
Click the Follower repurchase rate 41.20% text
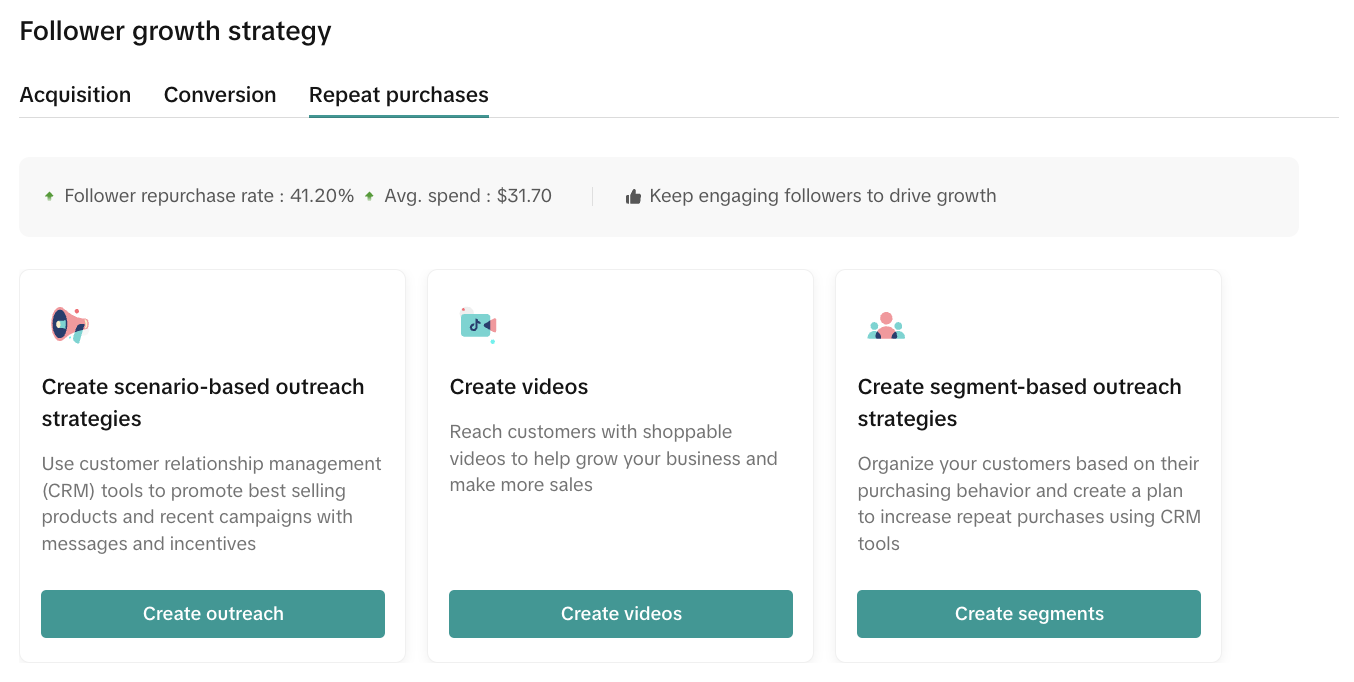(x=209, y=196)
